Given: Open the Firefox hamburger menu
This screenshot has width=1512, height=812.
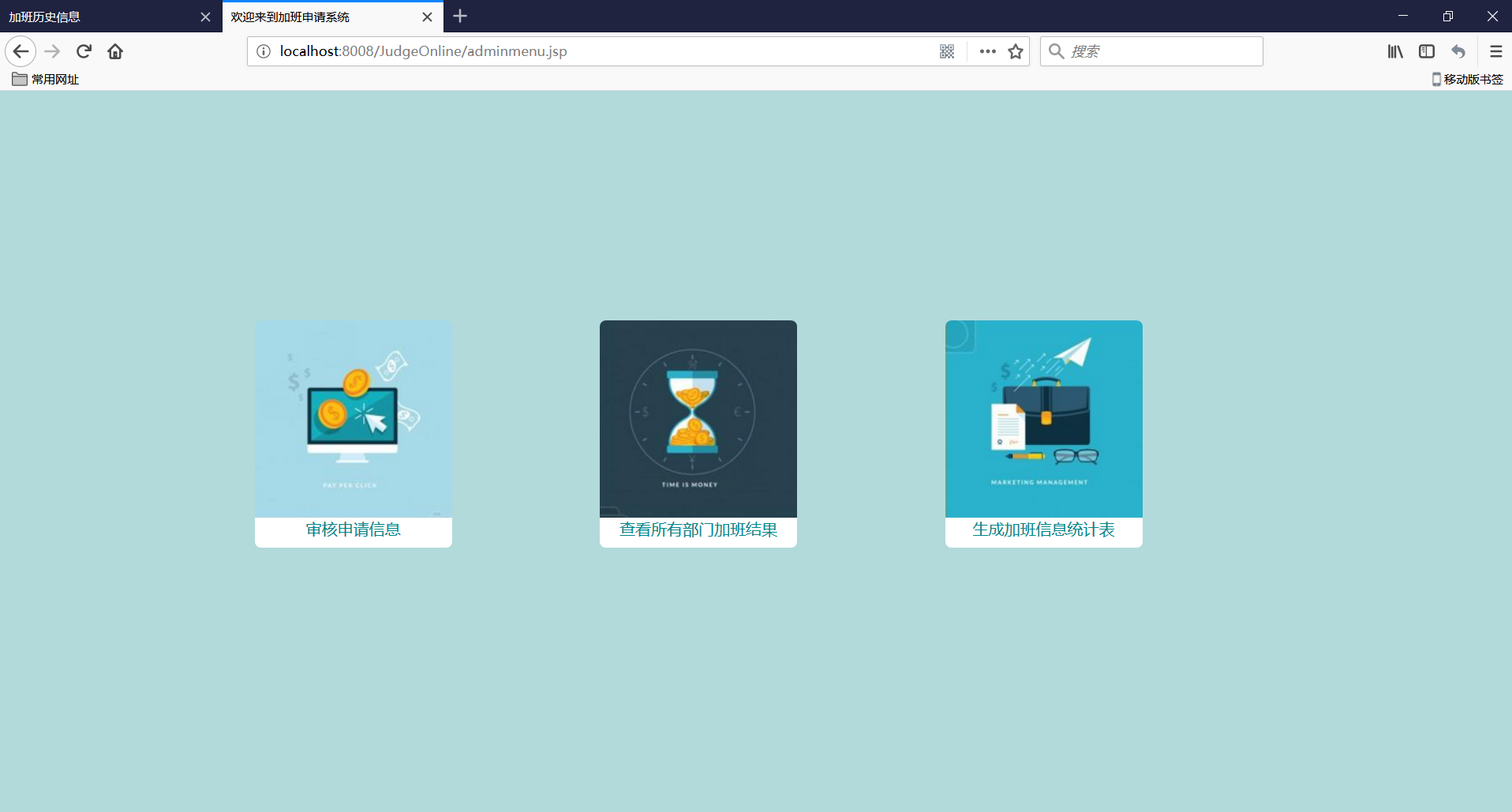Looking at the screenshot, I should 1495,51.
